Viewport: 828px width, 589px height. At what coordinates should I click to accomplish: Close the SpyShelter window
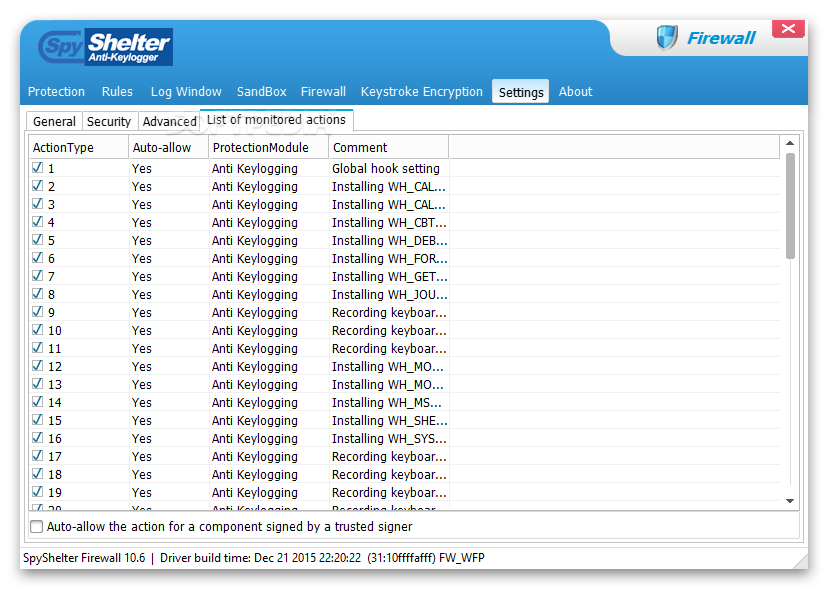[788, 29]
